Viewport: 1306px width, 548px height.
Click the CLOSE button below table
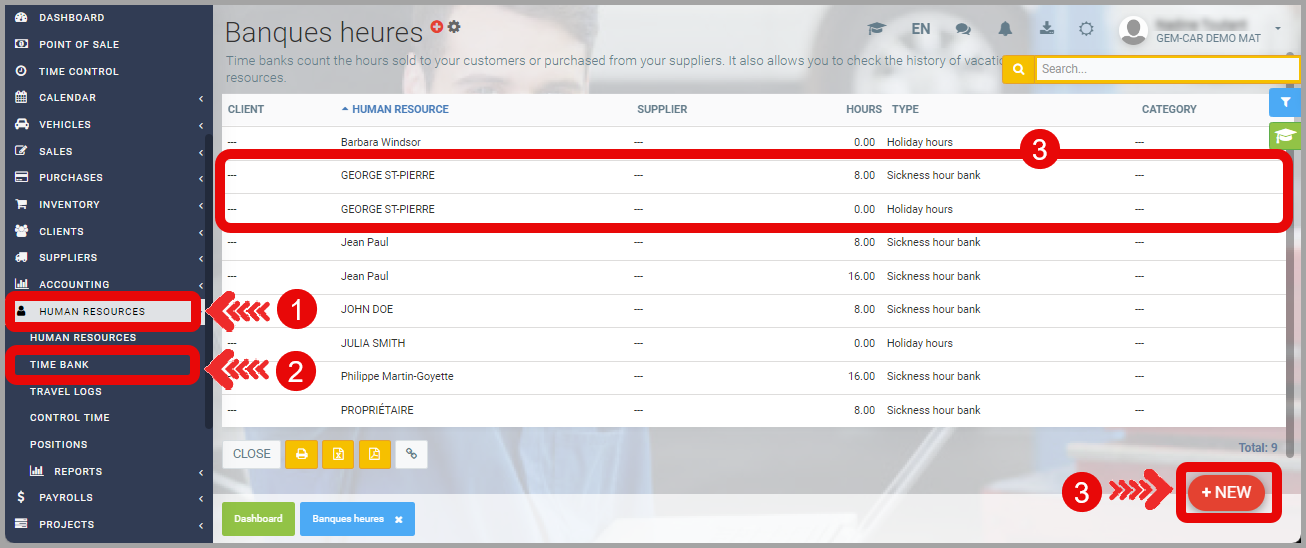pos(251,454)
